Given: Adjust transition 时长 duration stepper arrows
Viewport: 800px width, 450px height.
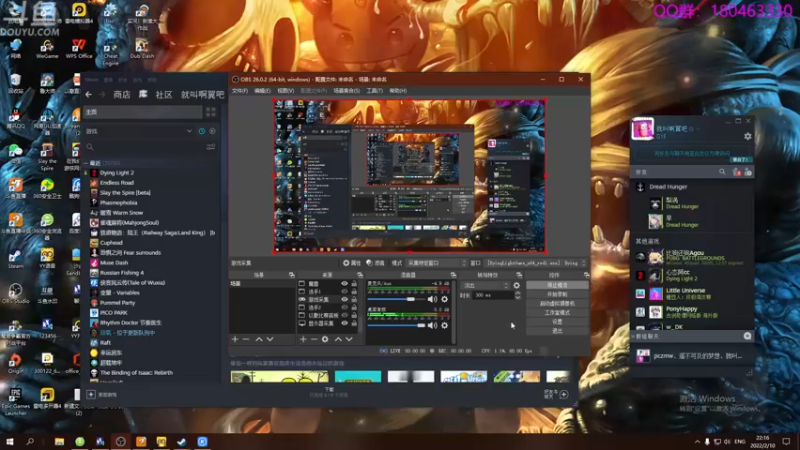Looking at the screenshot, I should 518,295.
